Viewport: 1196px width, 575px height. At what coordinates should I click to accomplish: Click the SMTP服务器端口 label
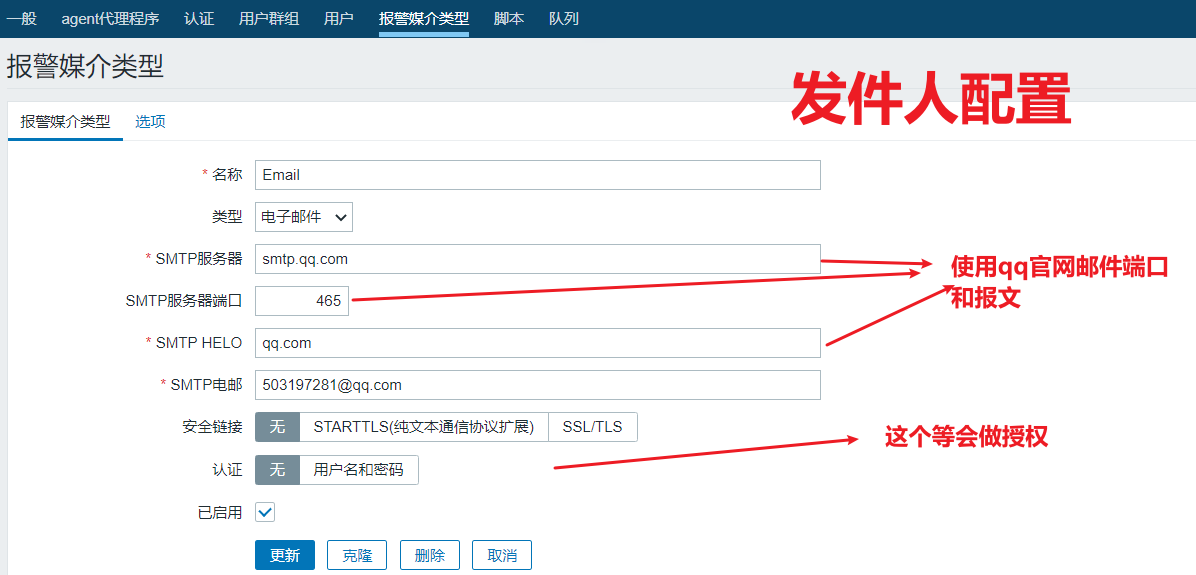184,301
